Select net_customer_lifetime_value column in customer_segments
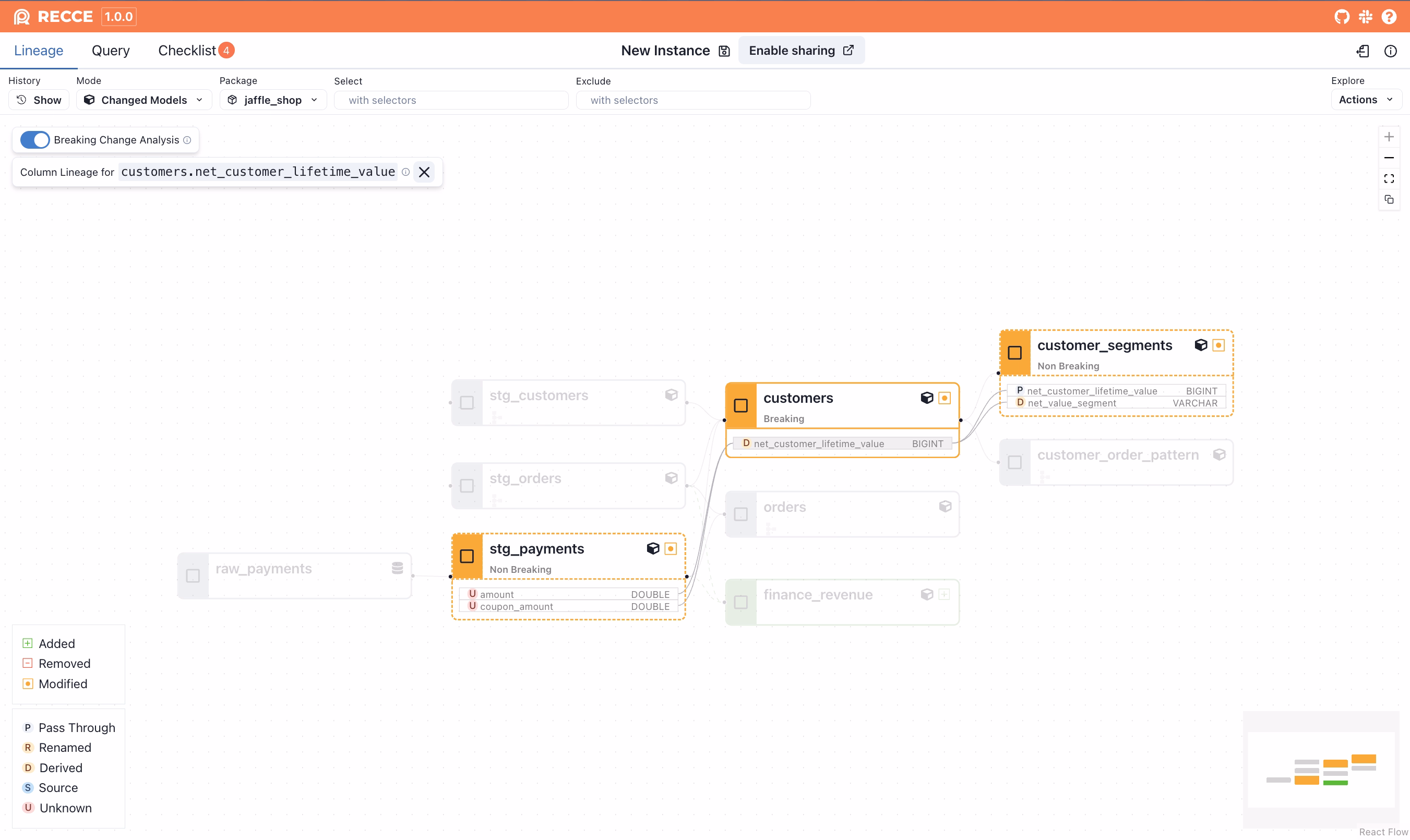This screenshot has width=1410, height=840. 1116,391
